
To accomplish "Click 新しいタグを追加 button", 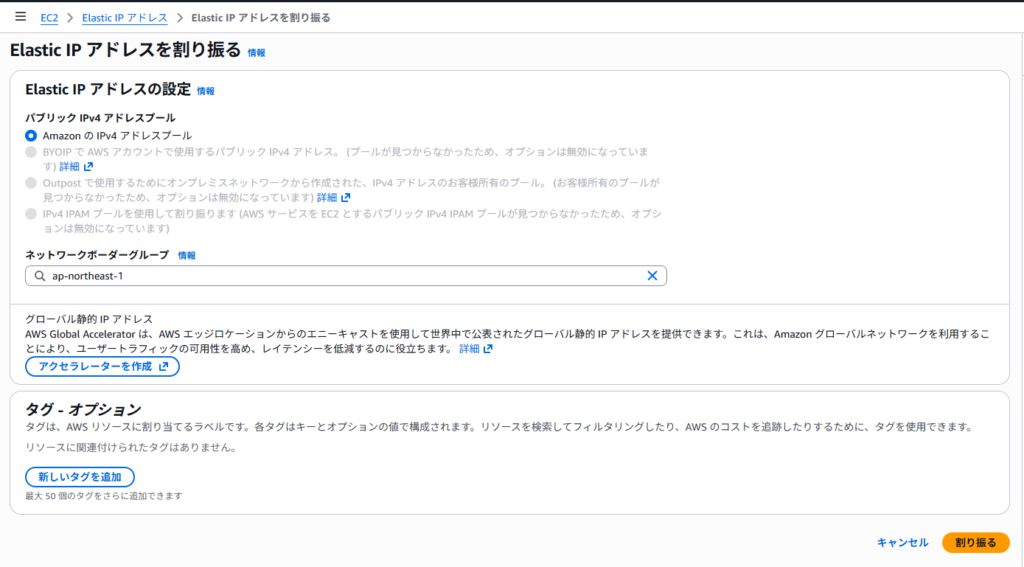I will [x=80, y=477].
